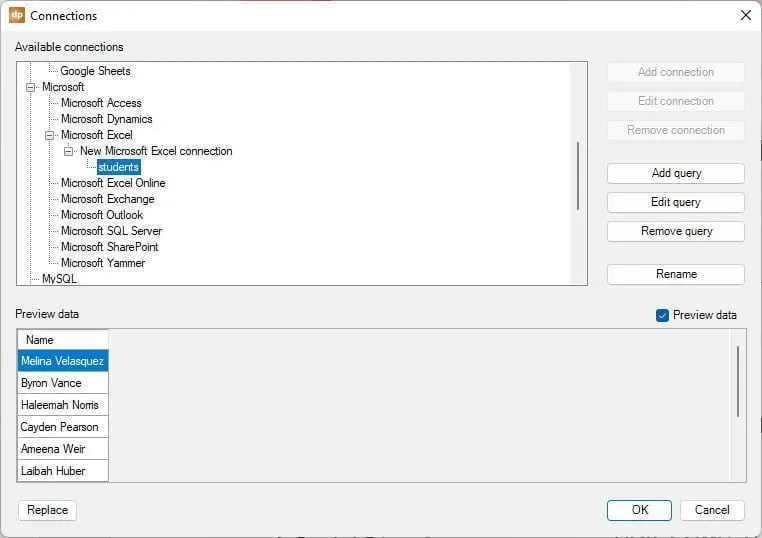Select the Byron Vance row
The height and width of the screenshot is (538, 762).
point(63,383)
